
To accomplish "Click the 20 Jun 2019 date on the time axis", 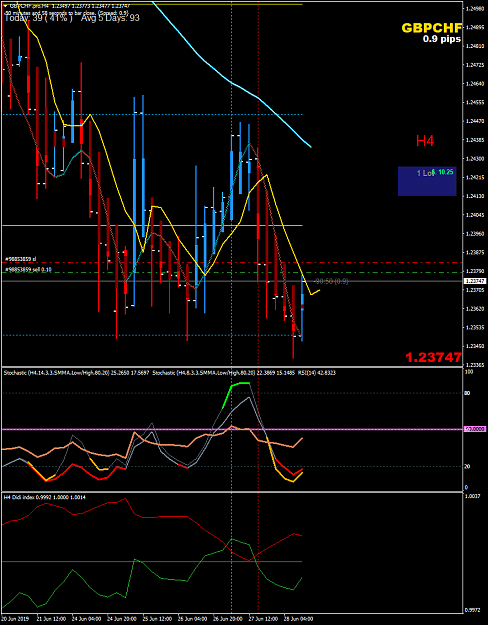I will point(14,619).
